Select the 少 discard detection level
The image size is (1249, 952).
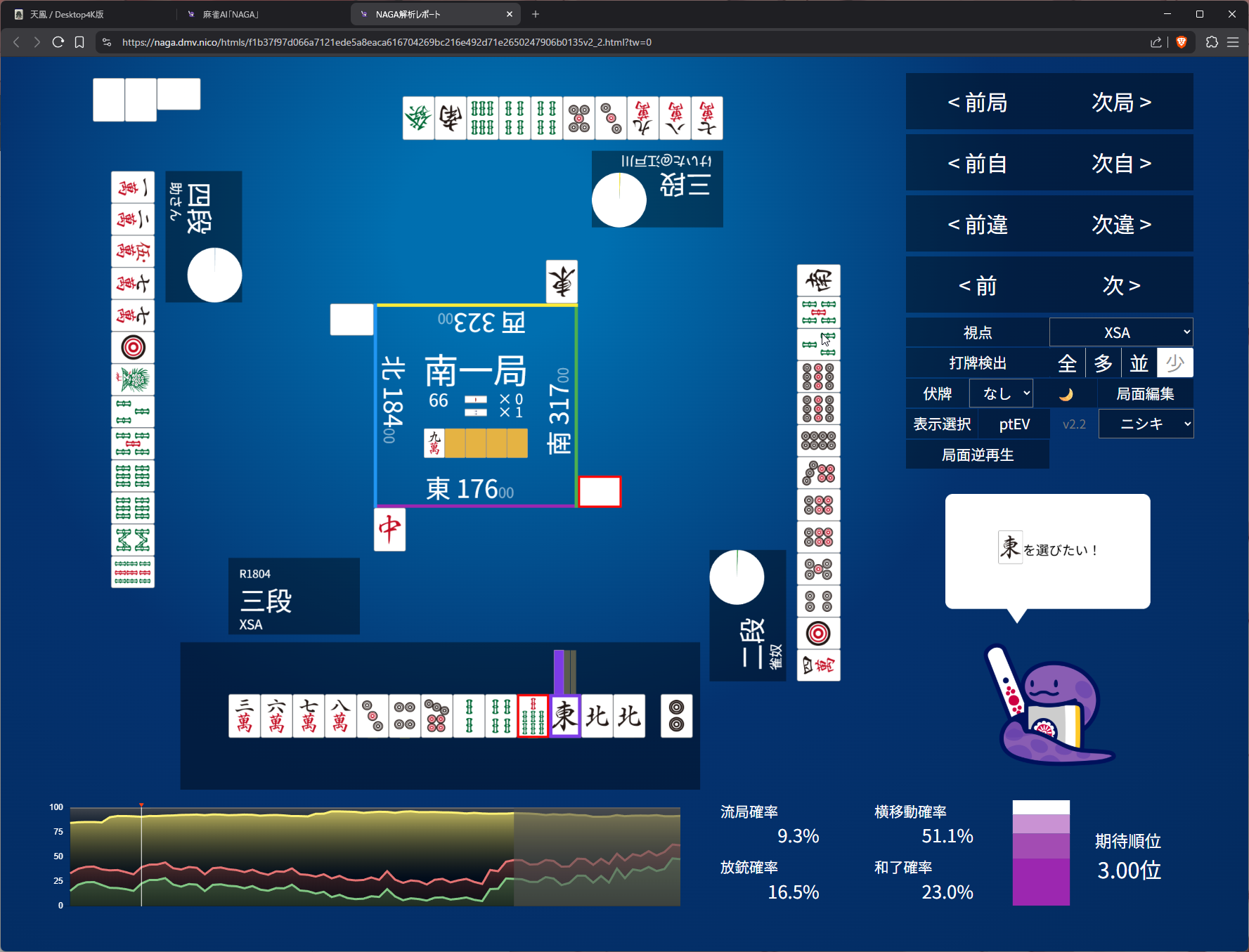point(1174,363)
